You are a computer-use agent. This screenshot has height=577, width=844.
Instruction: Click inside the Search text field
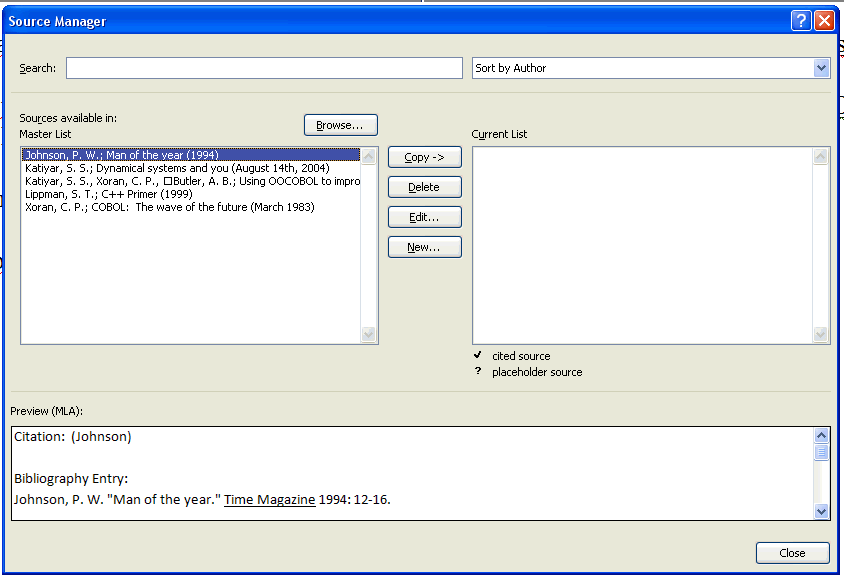tap(264, 68)
